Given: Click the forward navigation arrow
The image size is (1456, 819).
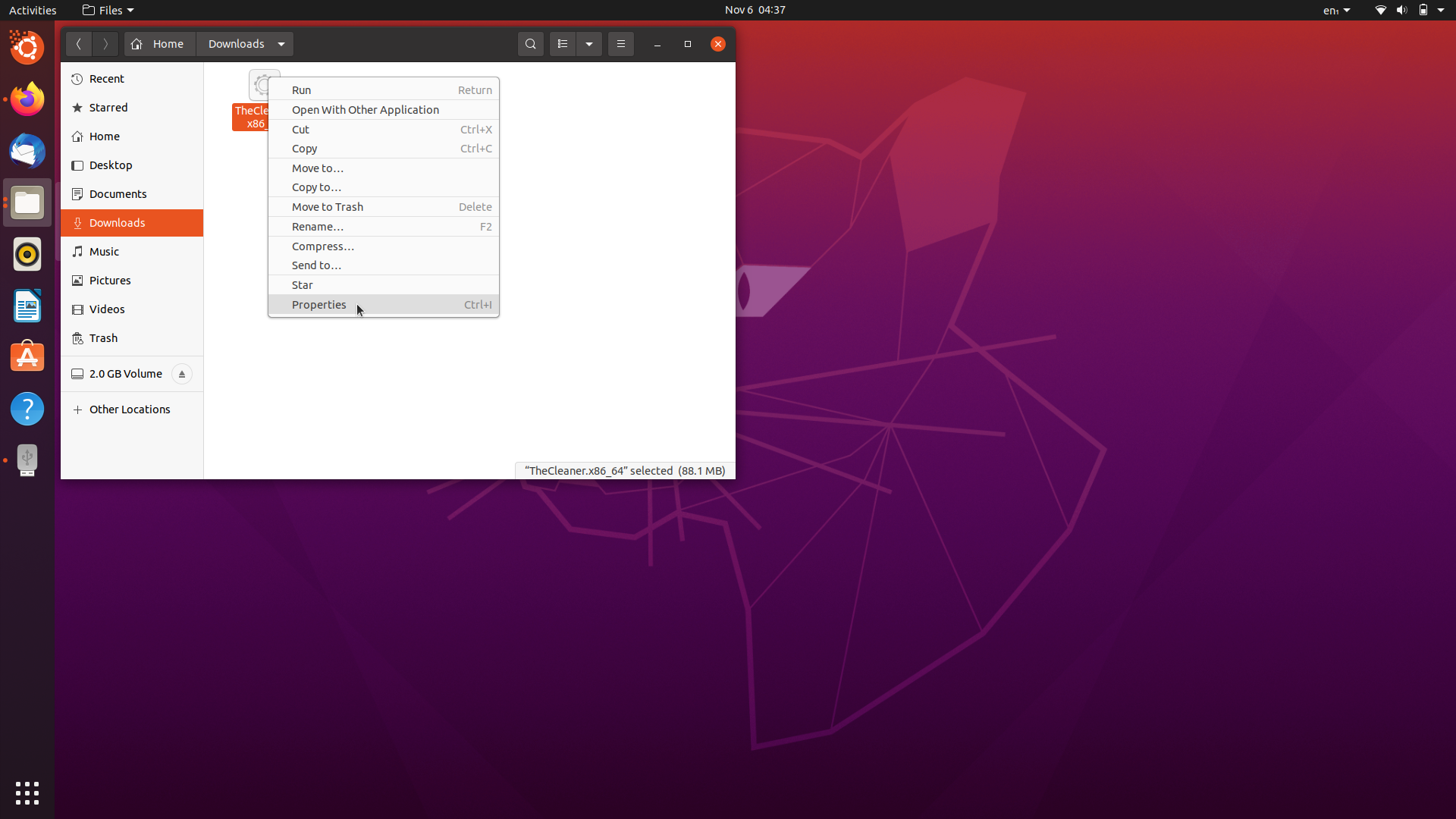Looking at the screenshot, I should [105, 44].
